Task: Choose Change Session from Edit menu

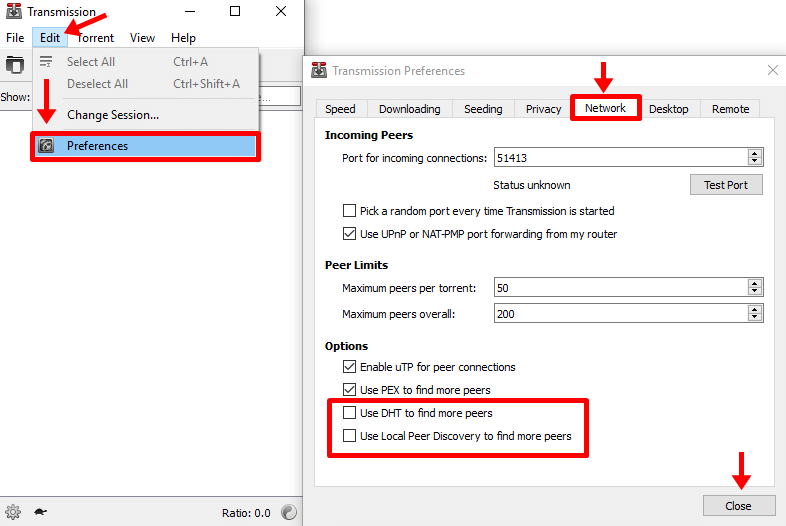Action: (x=145, y=115)
